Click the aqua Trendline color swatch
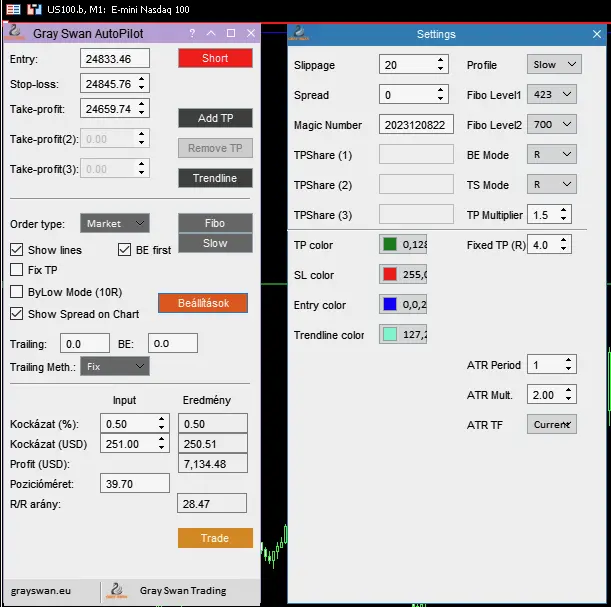 [x=390, y=334]
